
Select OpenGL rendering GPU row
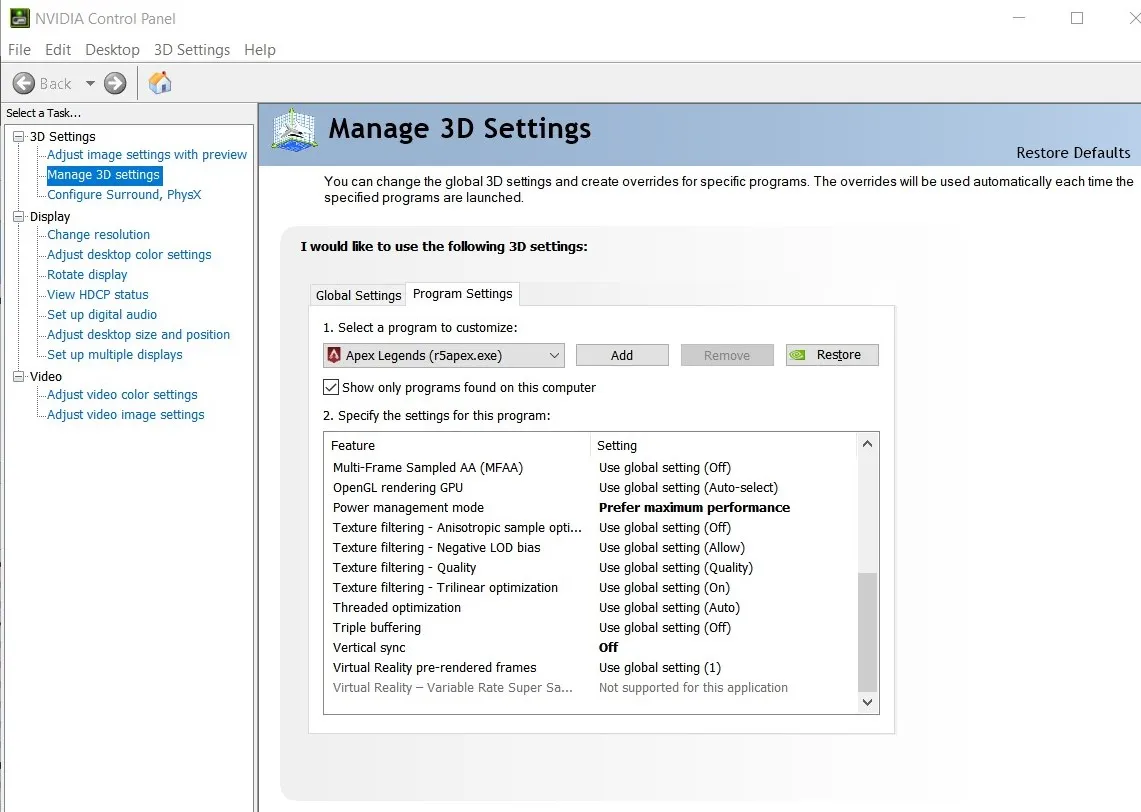591,487
